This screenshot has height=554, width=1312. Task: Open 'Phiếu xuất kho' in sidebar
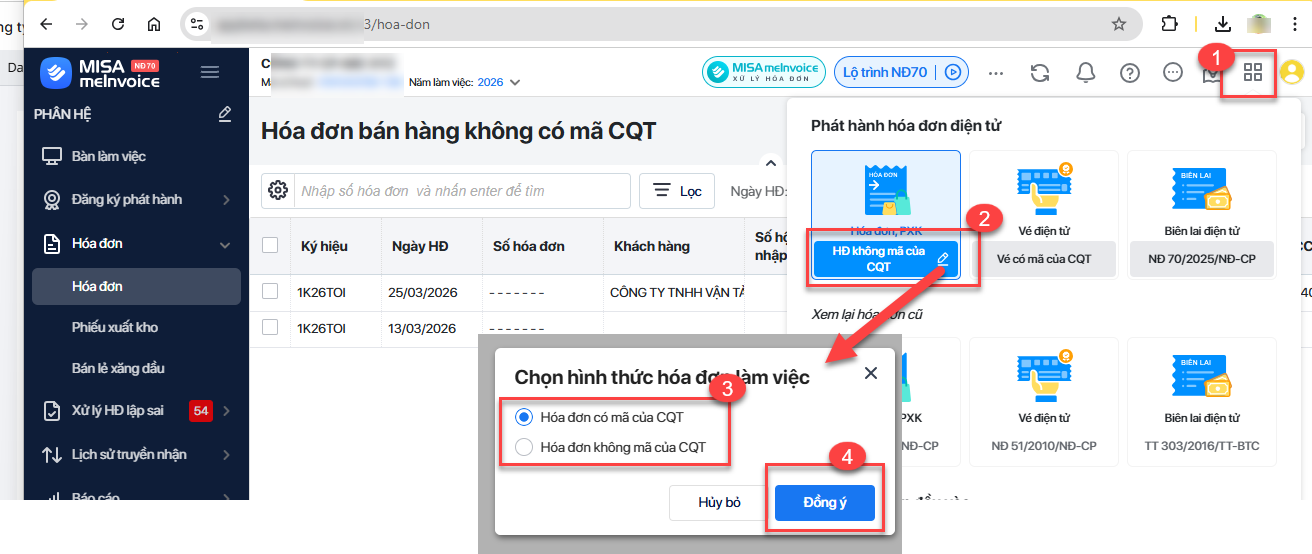point(114,327)
